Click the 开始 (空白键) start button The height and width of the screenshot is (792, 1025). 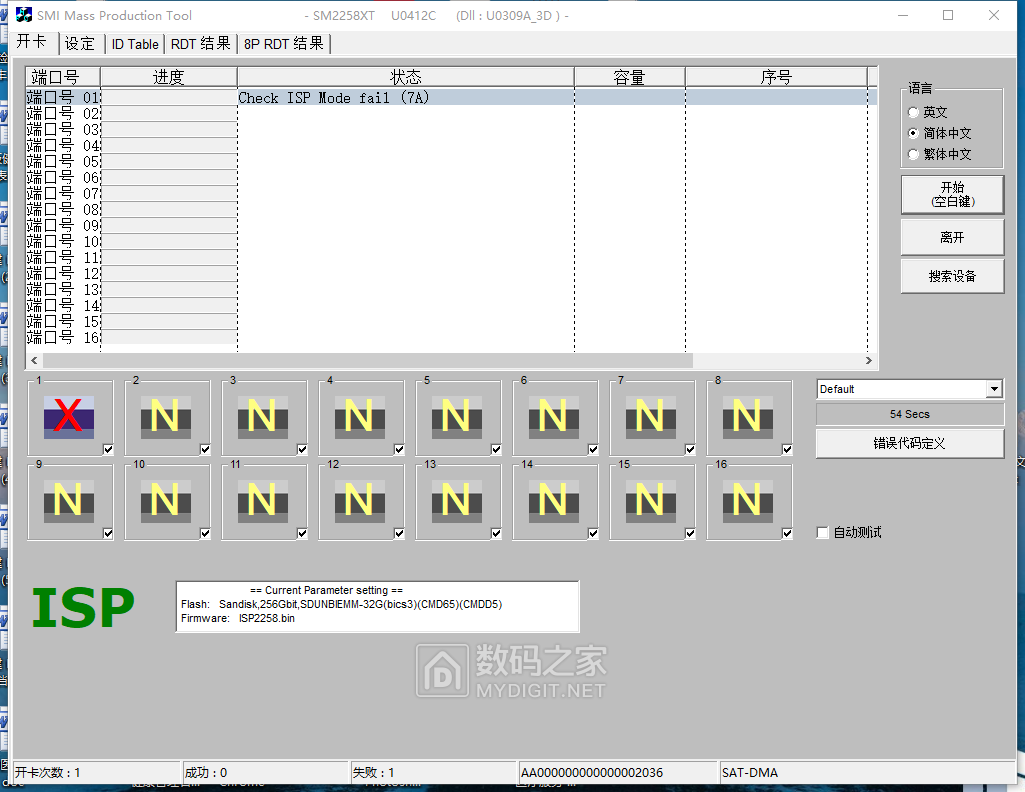pos(952,194)
